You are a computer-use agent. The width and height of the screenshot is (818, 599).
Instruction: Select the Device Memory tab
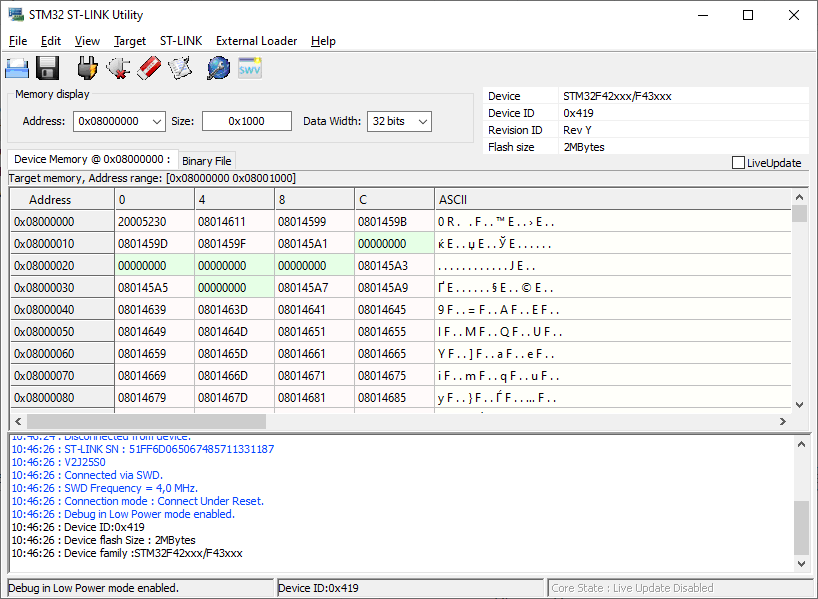click(92, 160)
